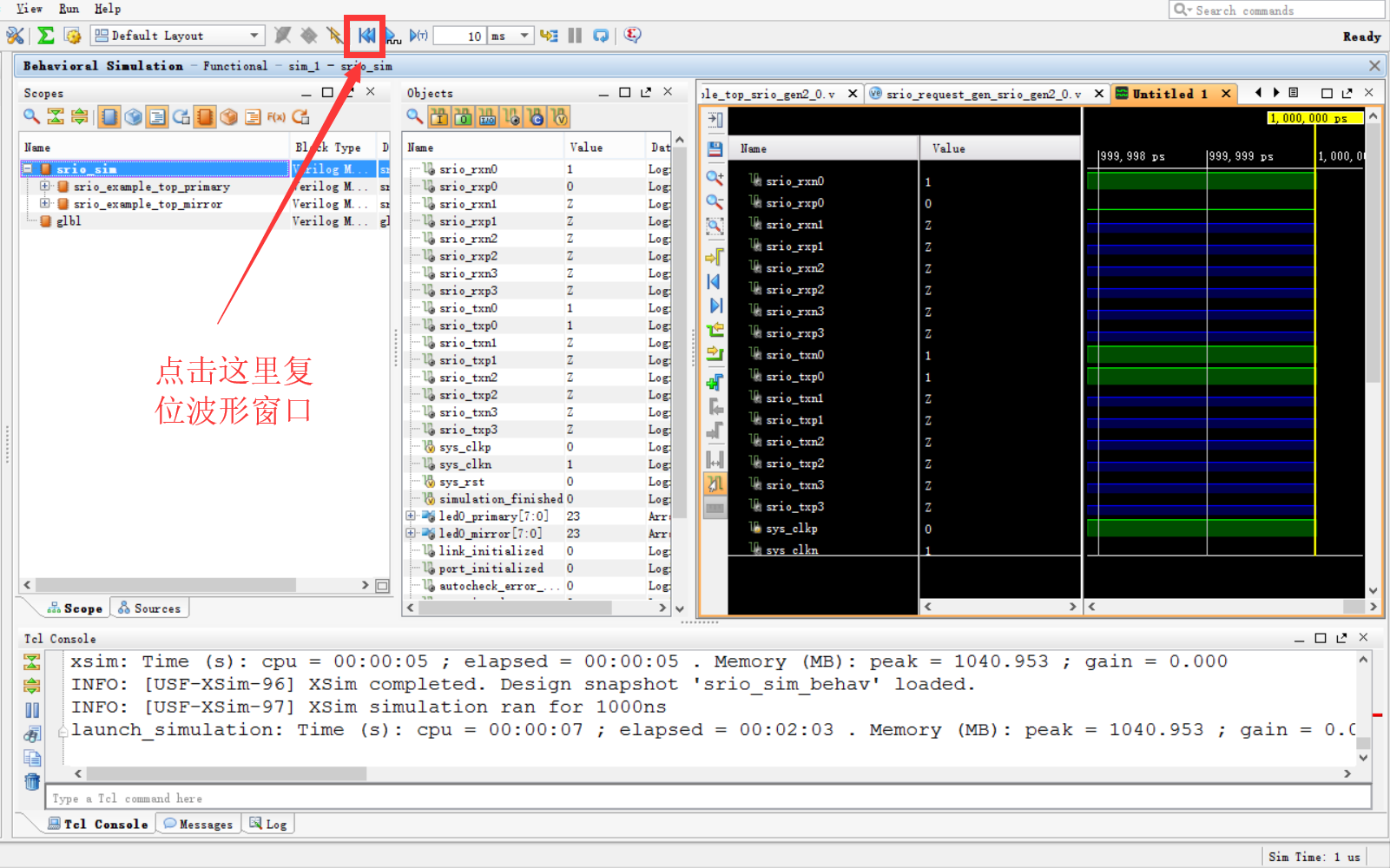Image resolution: width=1390 pixels, height=868 pixels.
Task: Click the Relaunch simulation icon
Action: click(601, 36)
